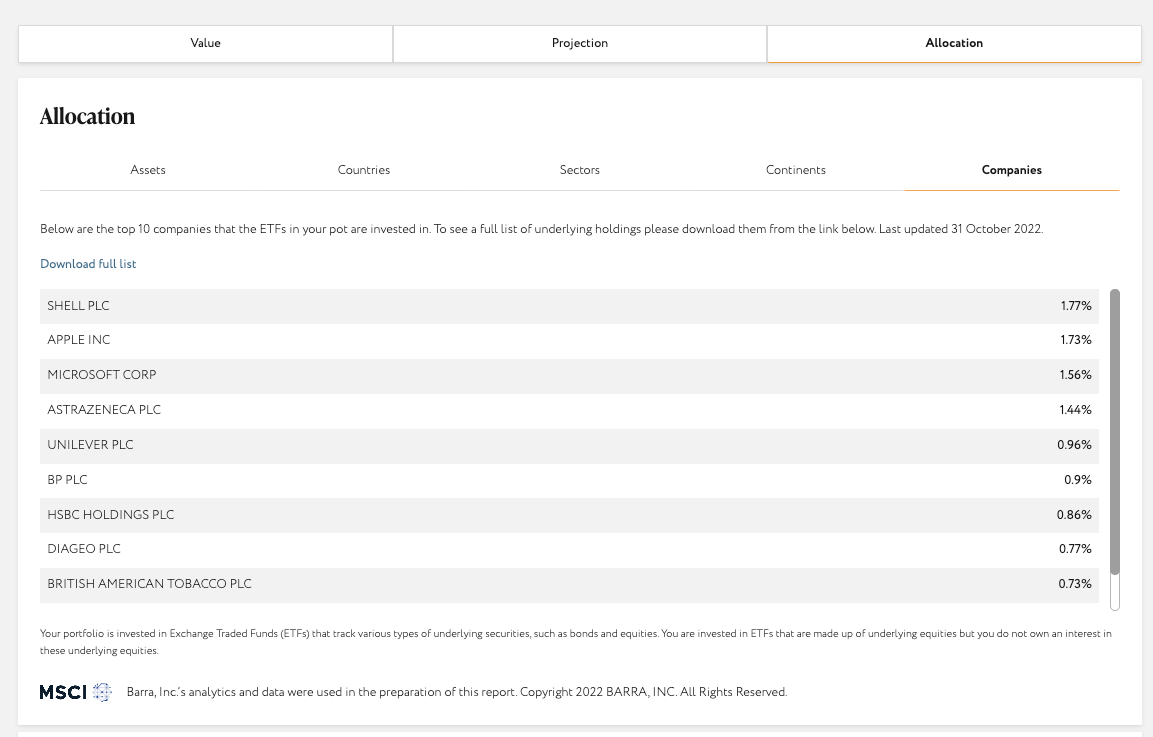
Task: Click the 0.86% value for HSBC
Action: click(x=1074, y=515)
